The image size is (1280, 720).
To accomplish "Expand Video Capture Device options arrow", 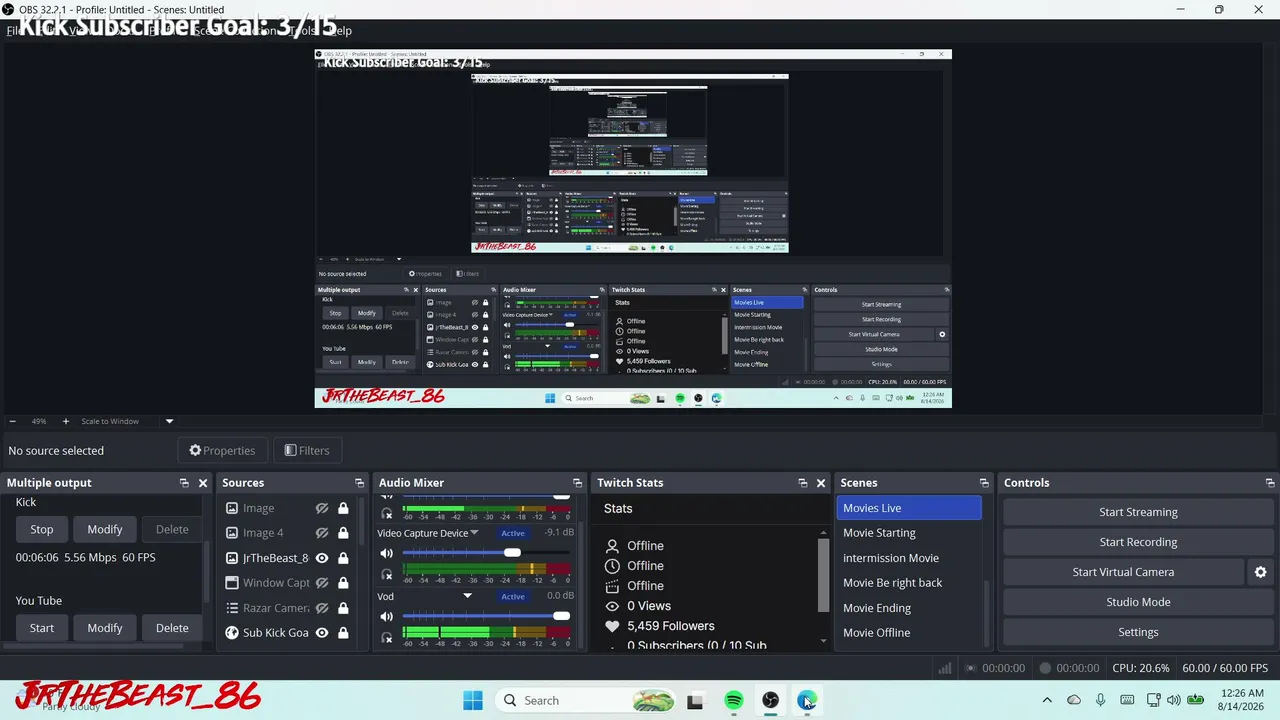I will click(x=474, y=533).
